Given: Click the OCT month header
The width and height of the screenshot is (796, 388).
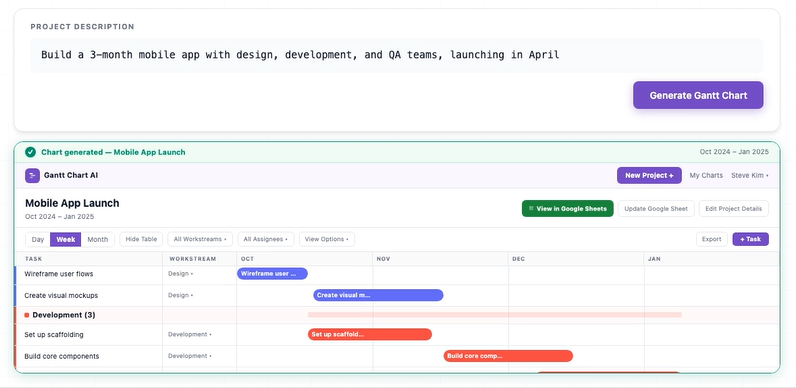Looking at the screenshot, I should coord(247,259).
